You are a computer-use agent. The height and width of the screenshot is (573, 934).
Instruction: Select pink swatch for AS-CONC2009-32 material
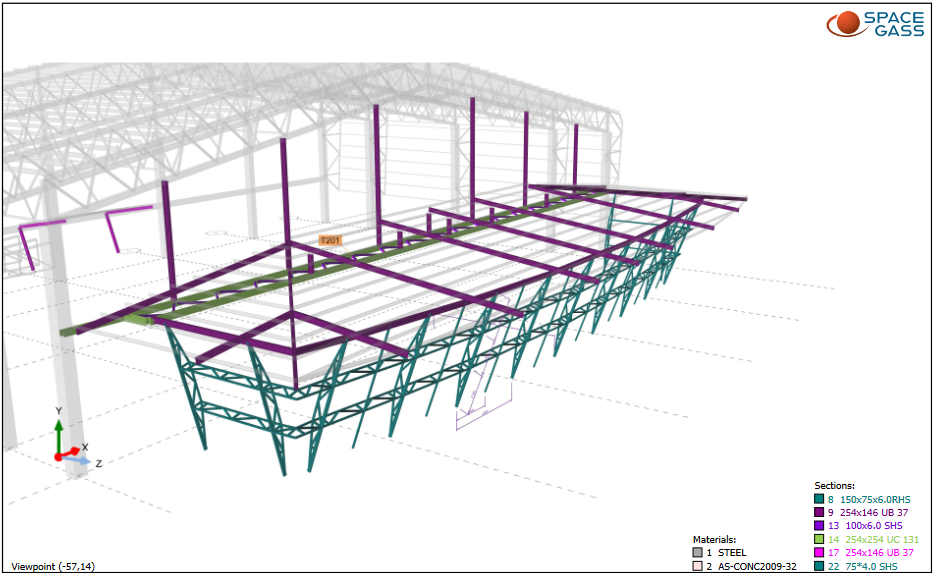698,566
